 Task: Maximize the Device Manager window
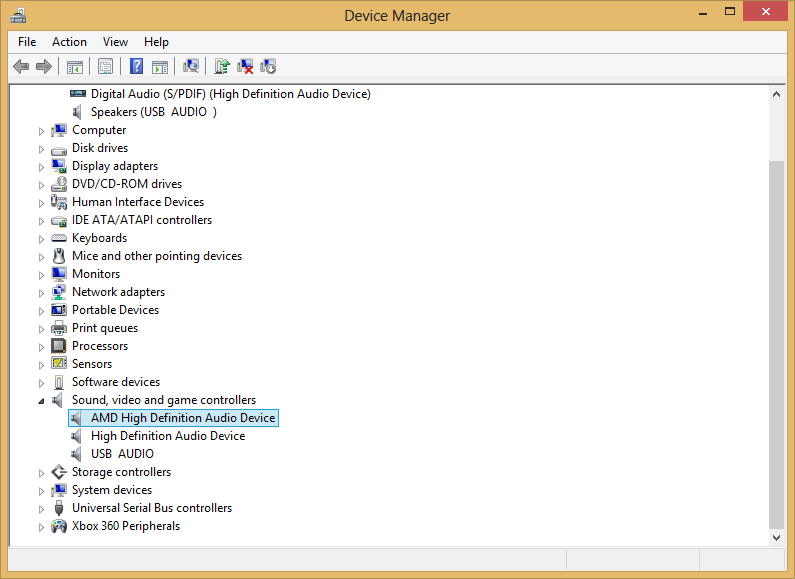(x=730, y=12)
